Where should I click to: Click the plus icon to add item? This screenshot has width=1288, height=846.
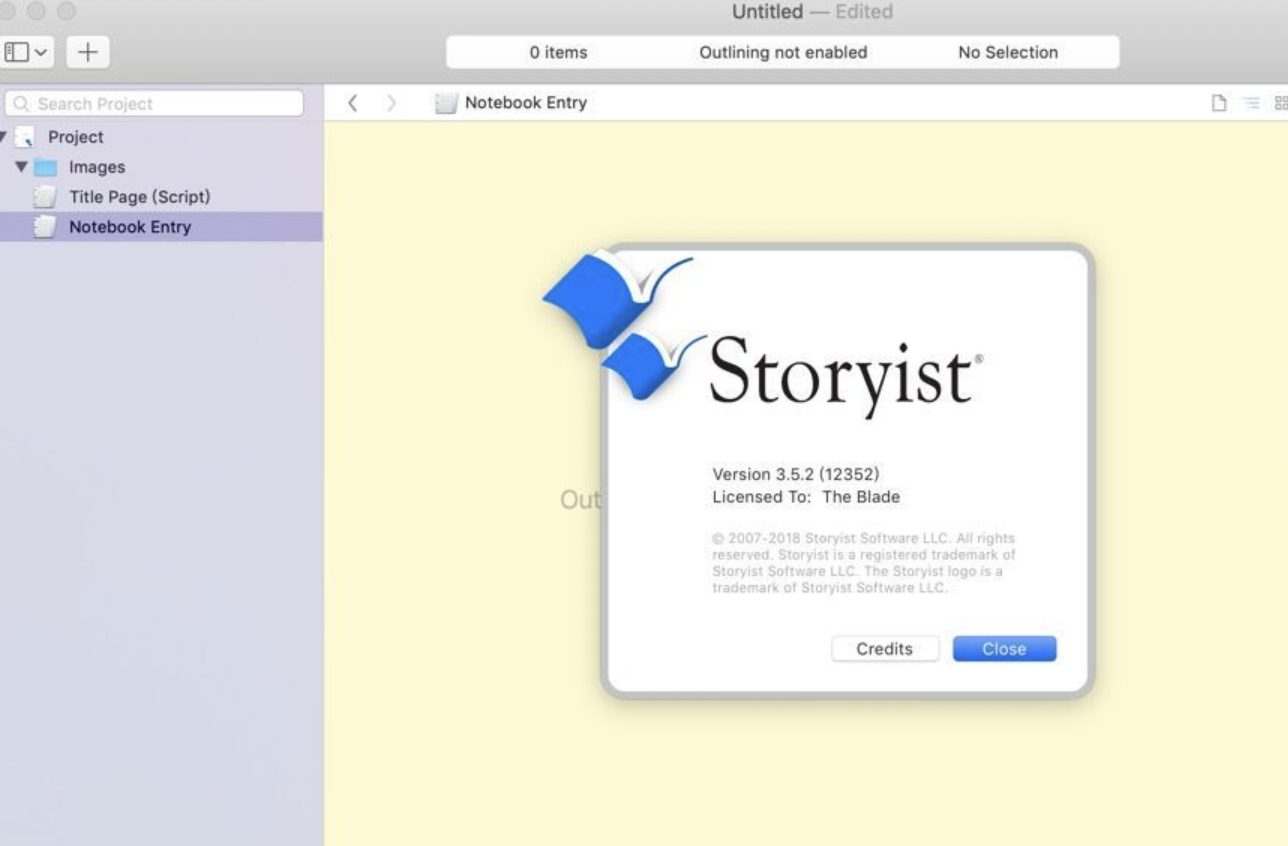click(87, 51)
